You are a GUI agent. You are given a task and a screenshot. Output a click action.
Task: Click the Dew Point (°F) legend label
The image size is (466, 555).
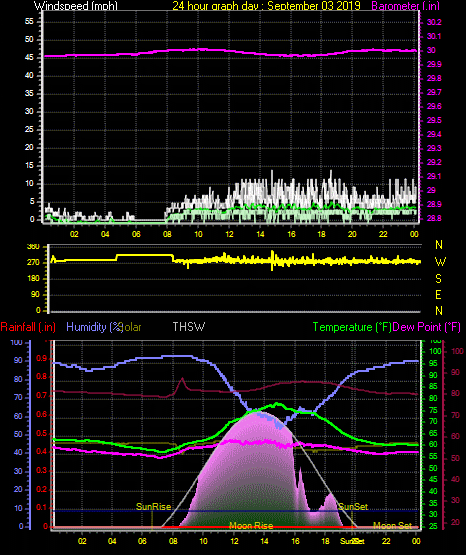[x=427, y=327]
